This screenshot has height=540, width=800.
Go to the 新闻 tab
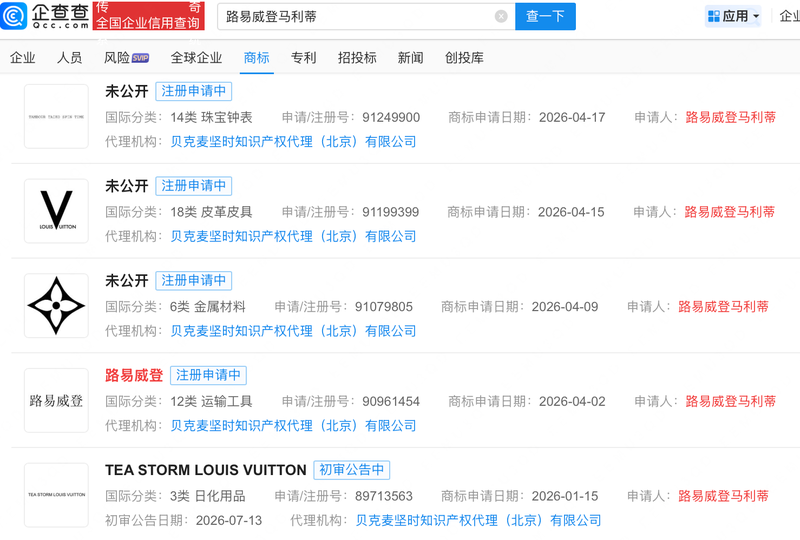click(411, 58)
